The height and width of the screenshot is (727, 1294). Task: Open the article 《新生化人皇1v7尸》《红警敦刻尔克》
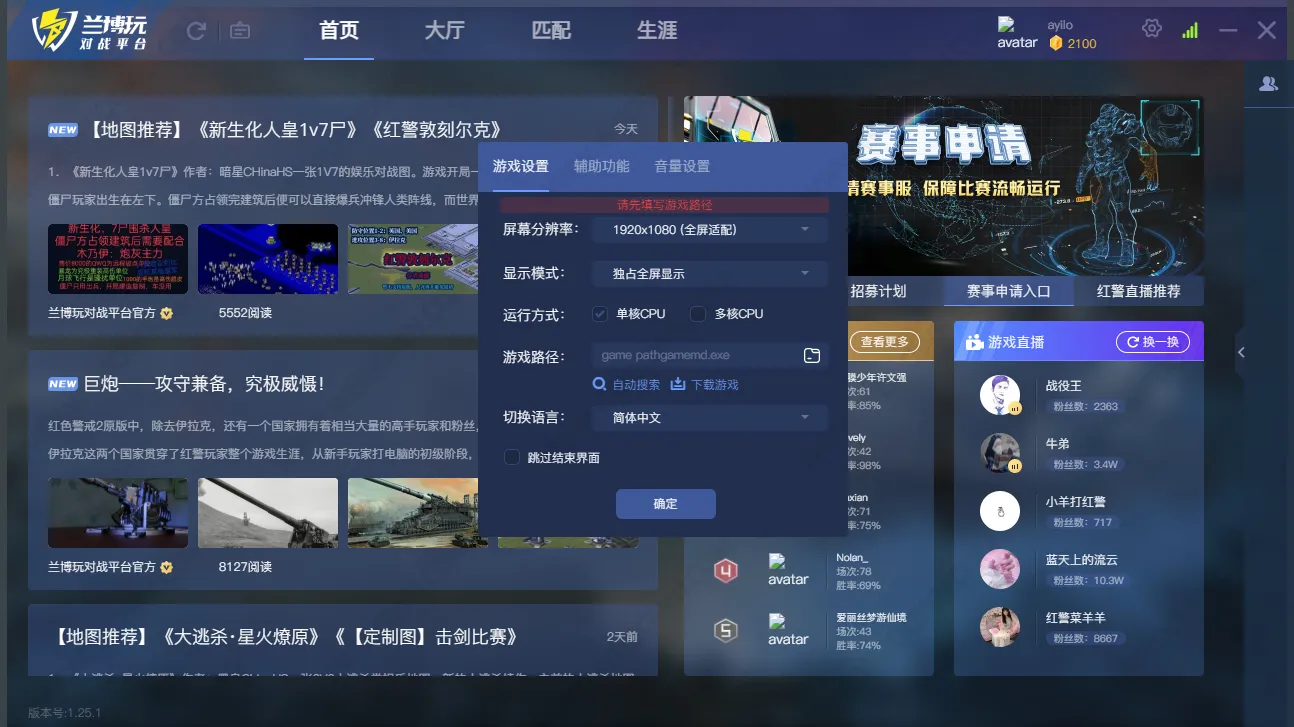pos(294,130)
